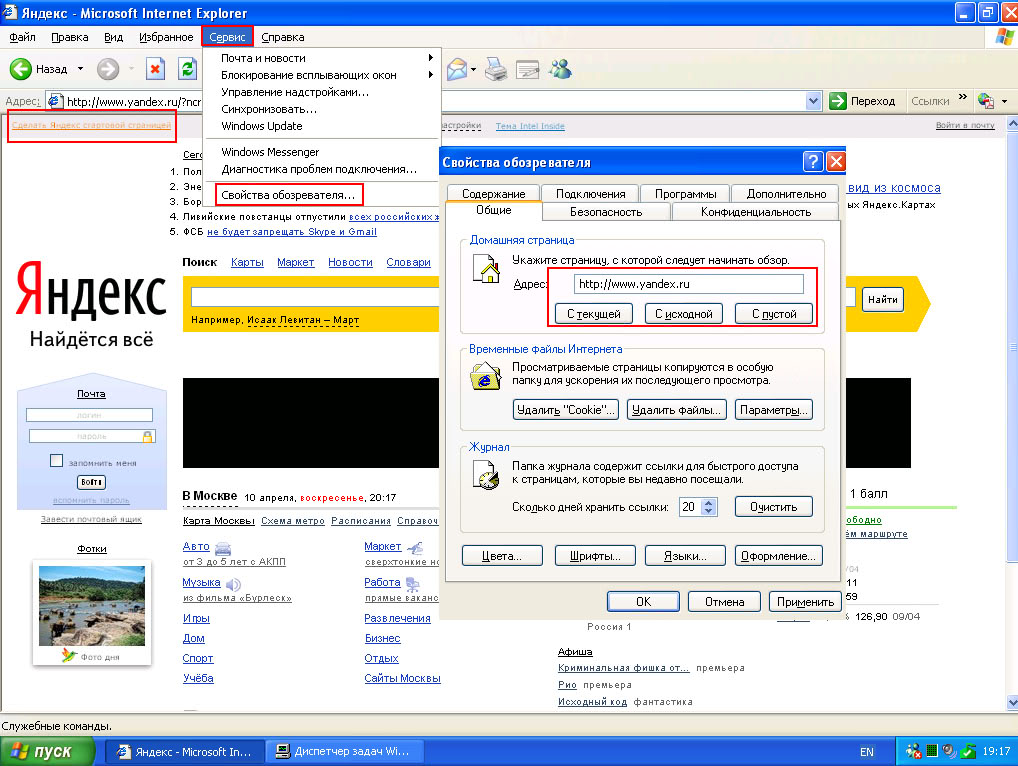Viewport: 1018px width, 766px height.
Task: Click the page scrollbar down arrow
Action: 1012,702
